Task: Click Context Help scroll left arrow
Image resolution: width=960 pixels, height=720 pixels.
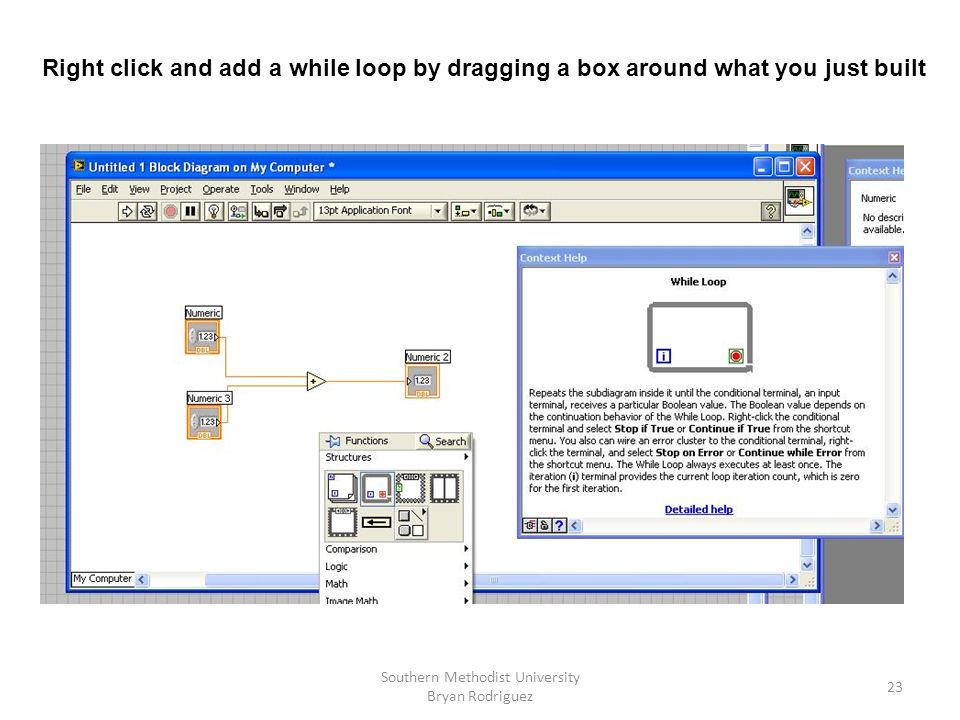Action: pos(575,525)
